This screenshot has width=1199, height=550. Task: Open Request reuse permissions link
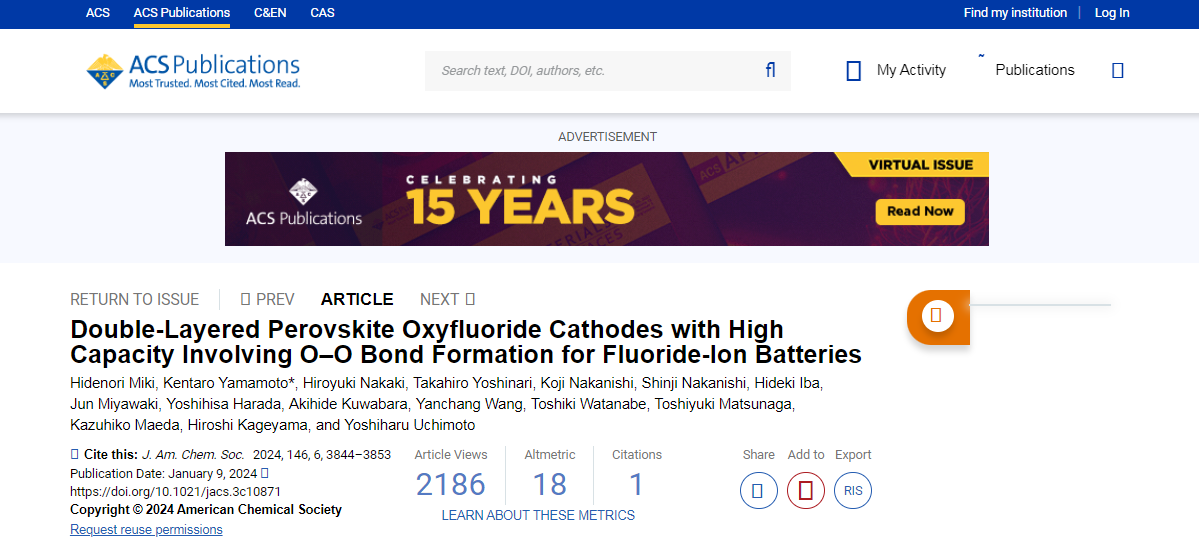click(146, 530)
